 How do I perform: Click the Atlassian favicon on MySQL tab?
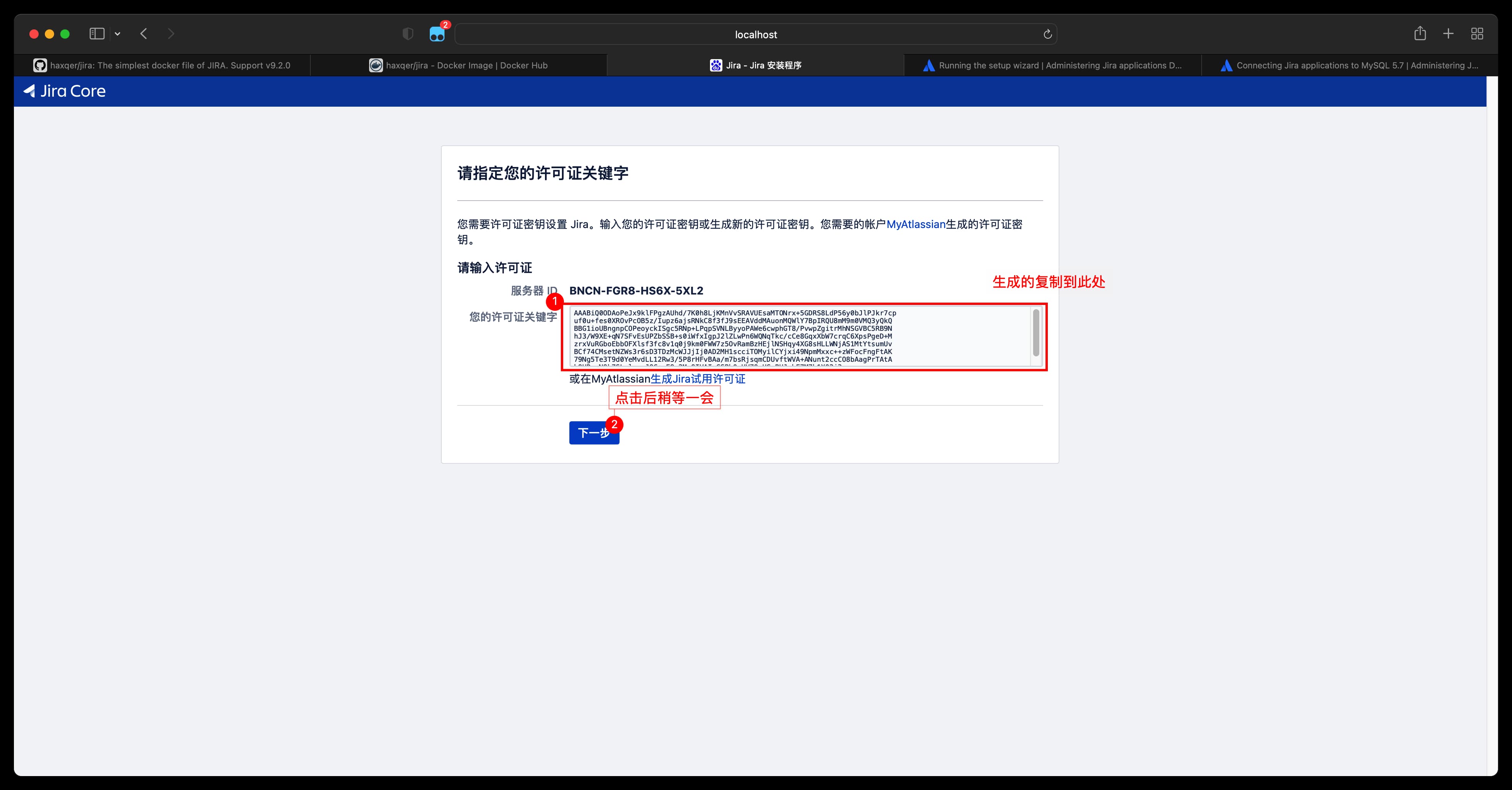pos(1226,65)
